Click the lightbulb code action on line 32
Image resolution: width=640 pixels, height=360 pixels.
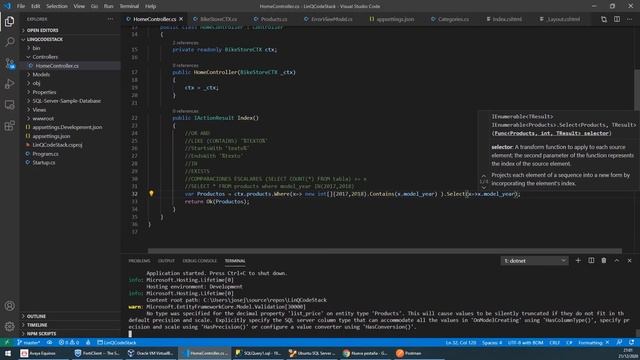click(x=151, y=193)
